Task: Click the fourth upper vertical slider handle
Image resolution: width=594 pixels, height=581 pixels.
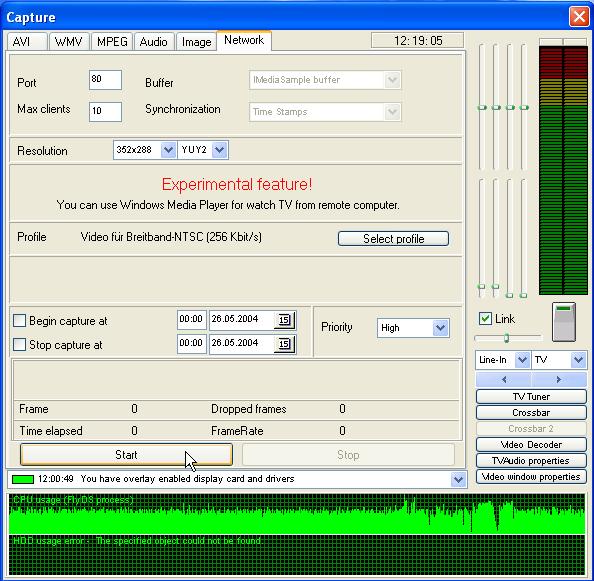Action: [x=524, y=108]
